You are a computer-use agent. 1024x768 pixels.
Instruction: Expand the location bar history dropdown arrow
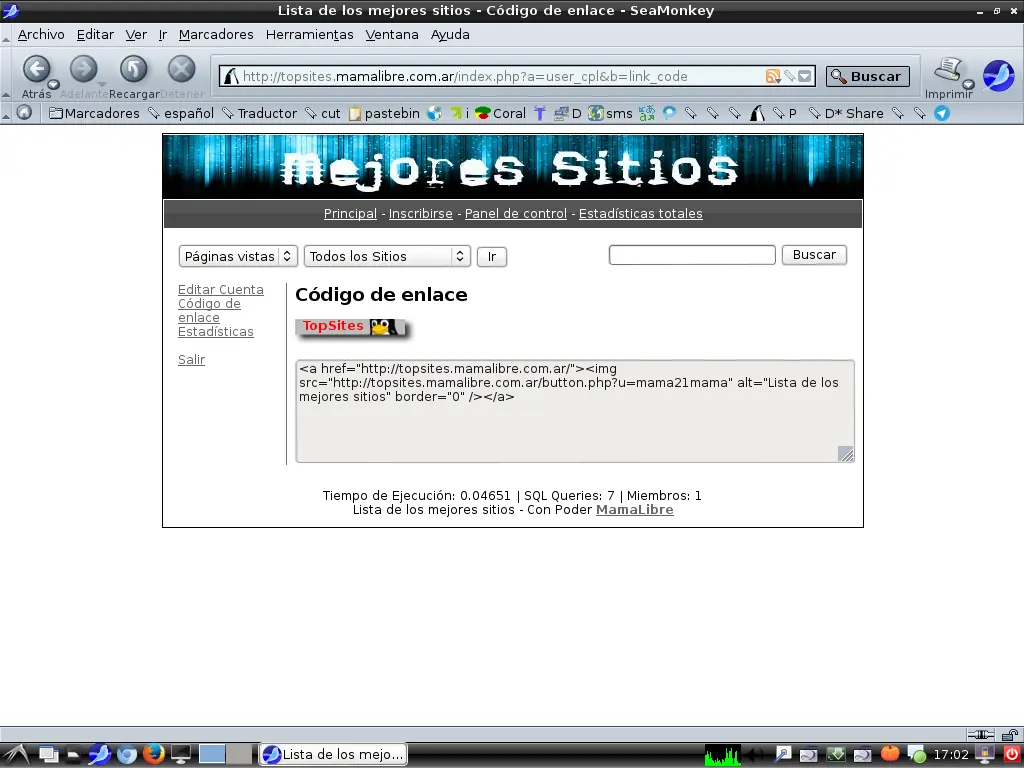[805, 75]
